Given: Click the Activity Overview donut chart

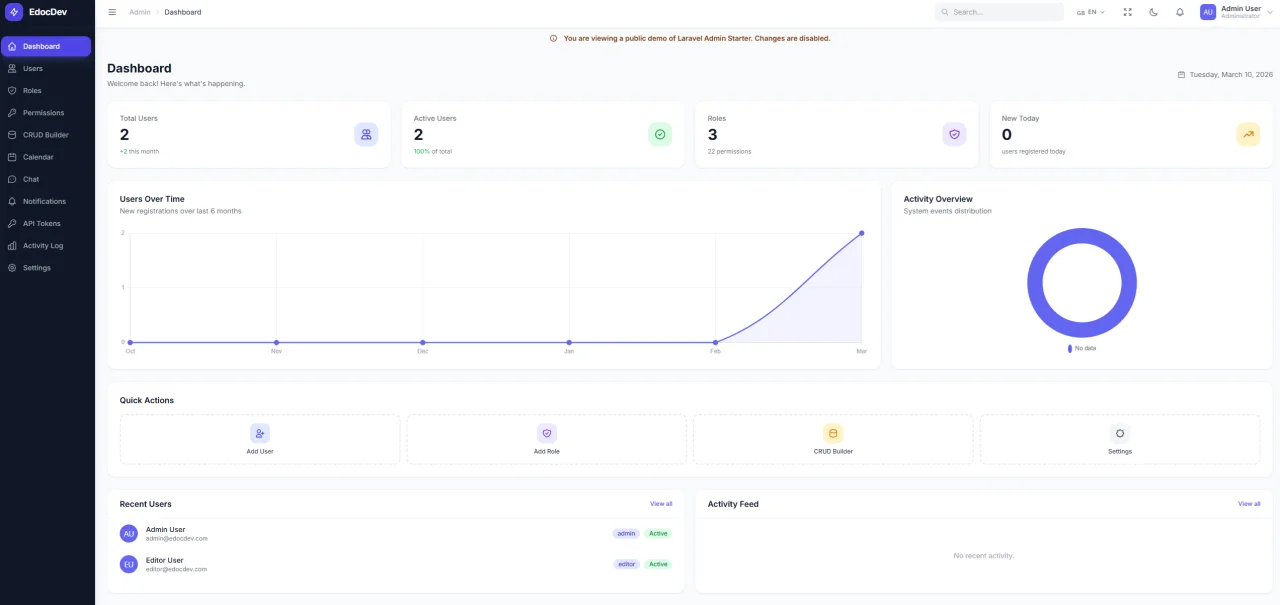Looking at the screenshot, I should [1082, 283].
